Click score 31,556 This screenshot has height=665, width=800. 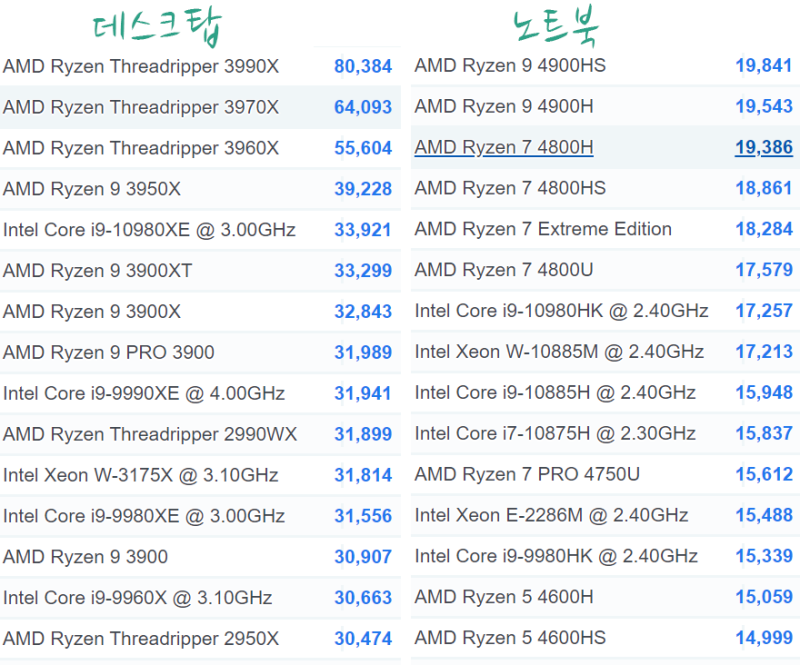pos(363,516)
